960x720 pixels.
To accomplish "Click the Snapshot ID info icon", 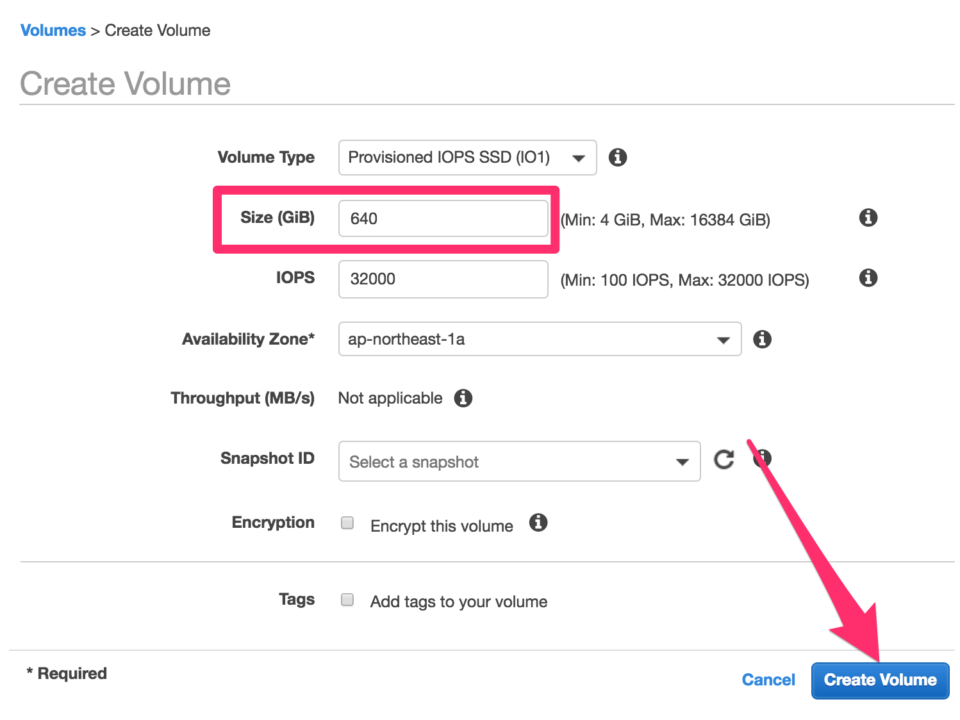I will [x=762, y=458].
